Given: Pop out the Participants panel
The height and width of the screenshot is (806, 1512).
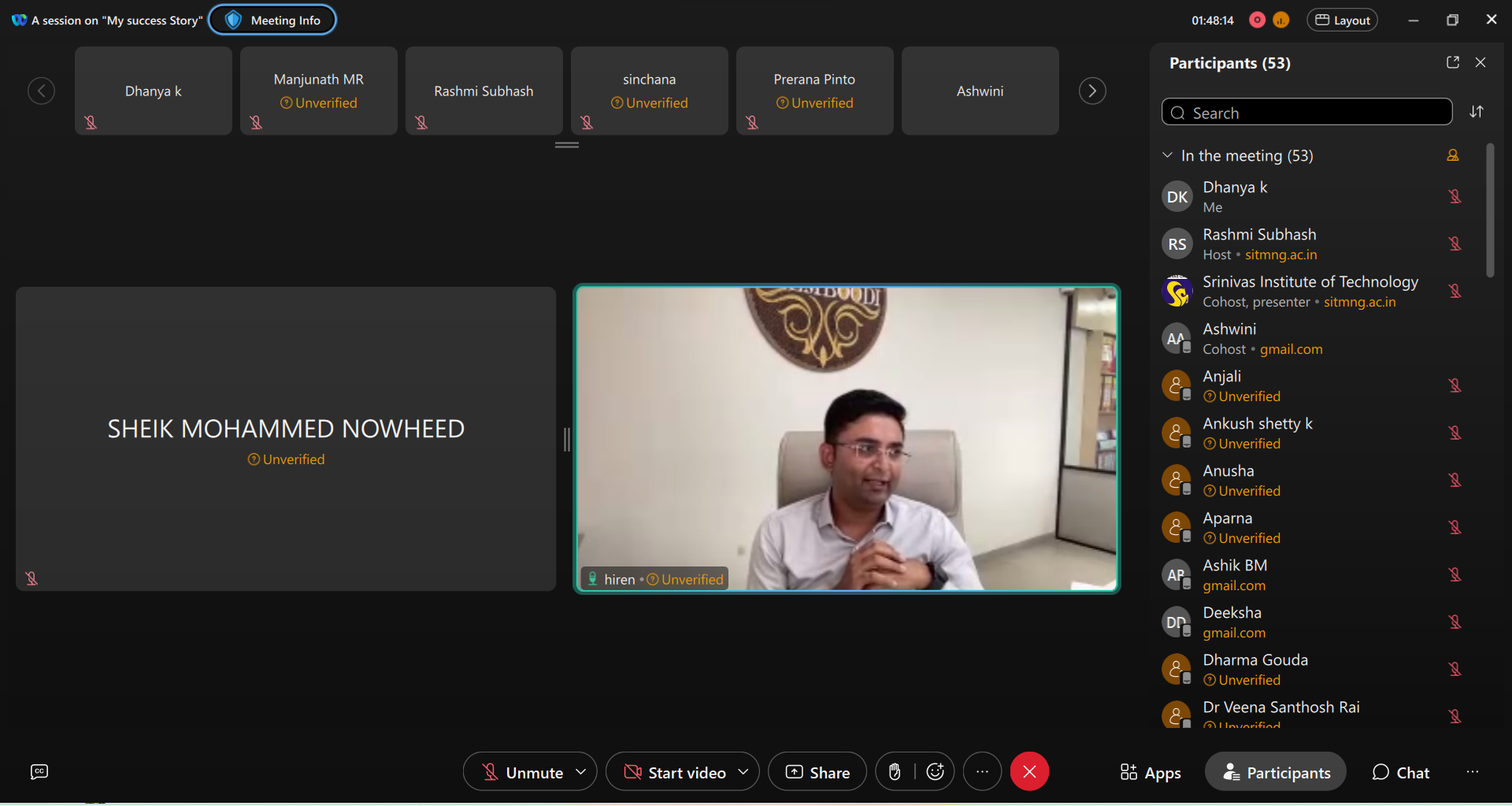Looking at the screenshot, I should [1453, 63].
